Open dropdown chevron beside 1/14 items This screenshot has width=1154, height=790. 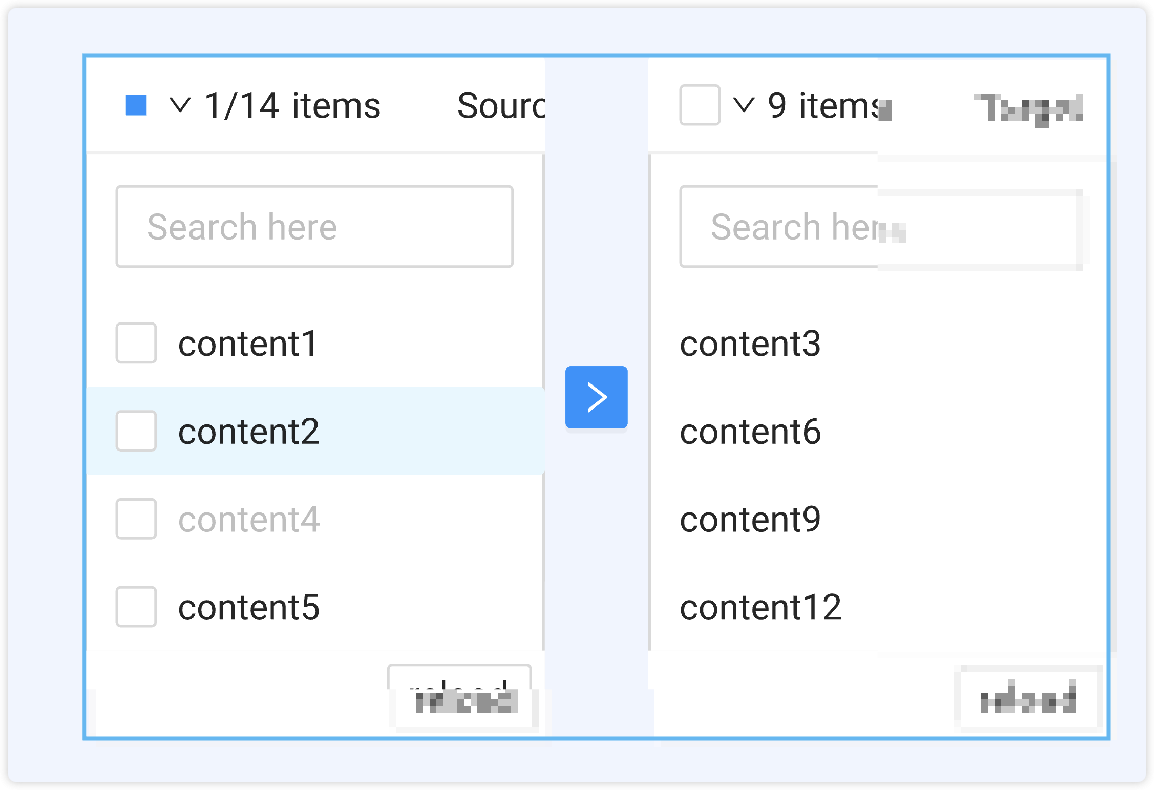pos(180,105)
